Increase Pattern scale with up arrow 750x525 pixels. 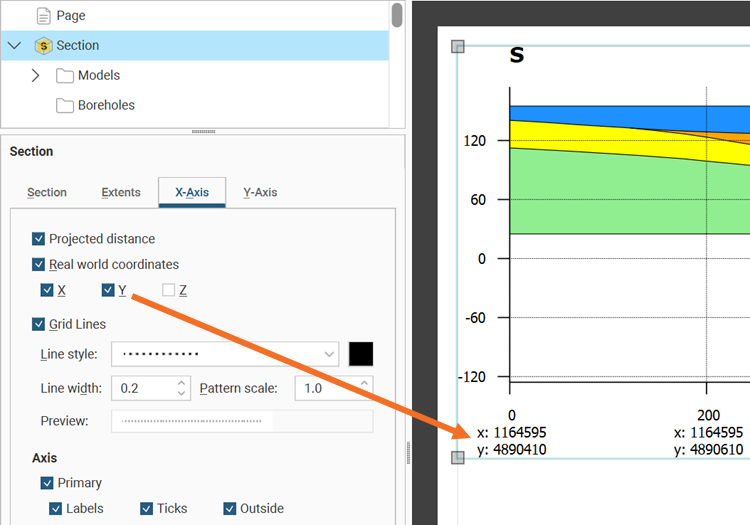click(x=365, y=382)
